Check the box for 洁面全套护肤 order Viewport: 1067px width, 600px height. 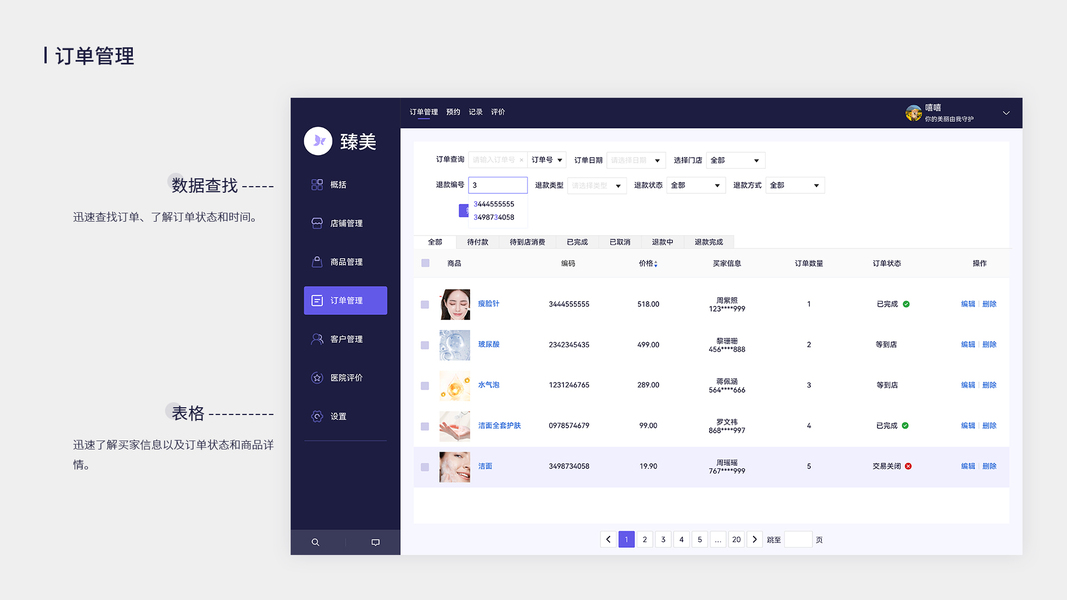425,427
